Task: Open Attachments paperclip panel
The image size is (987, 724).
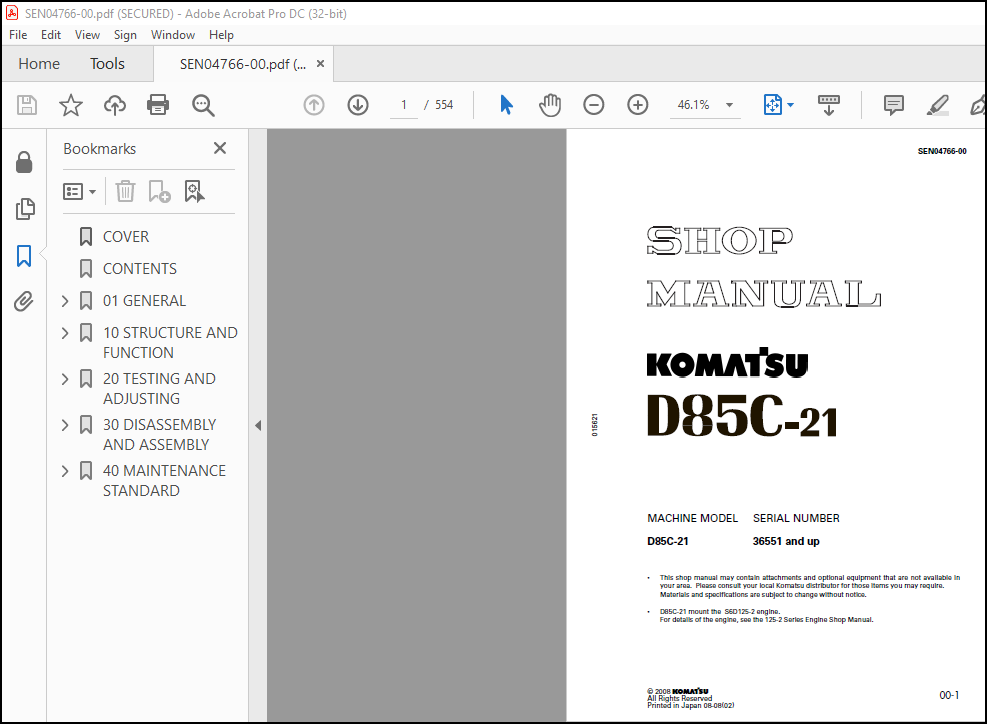Action: (x=24, y=302)
